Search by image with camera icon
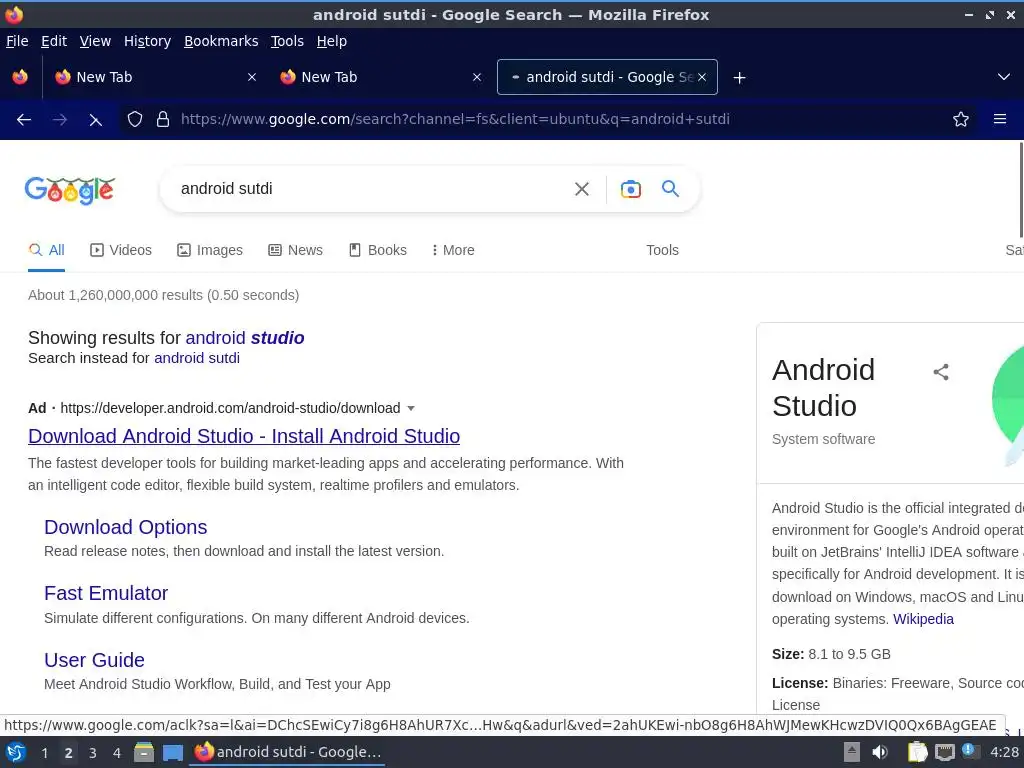This screenshot has width=1024, height=768. click(x=630, y=189)
